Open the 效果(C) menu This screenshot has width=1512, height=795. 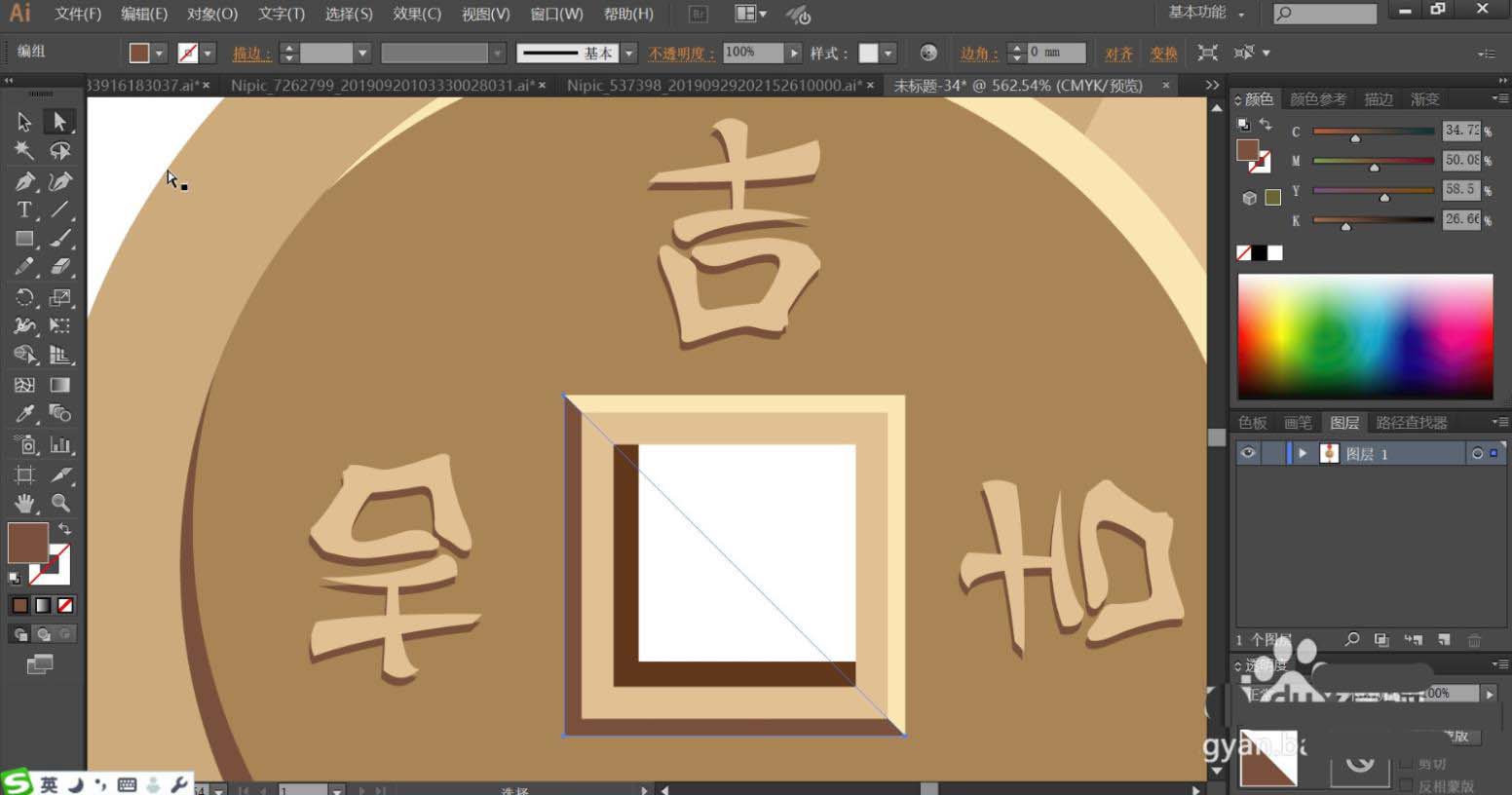tap(417, 14)
